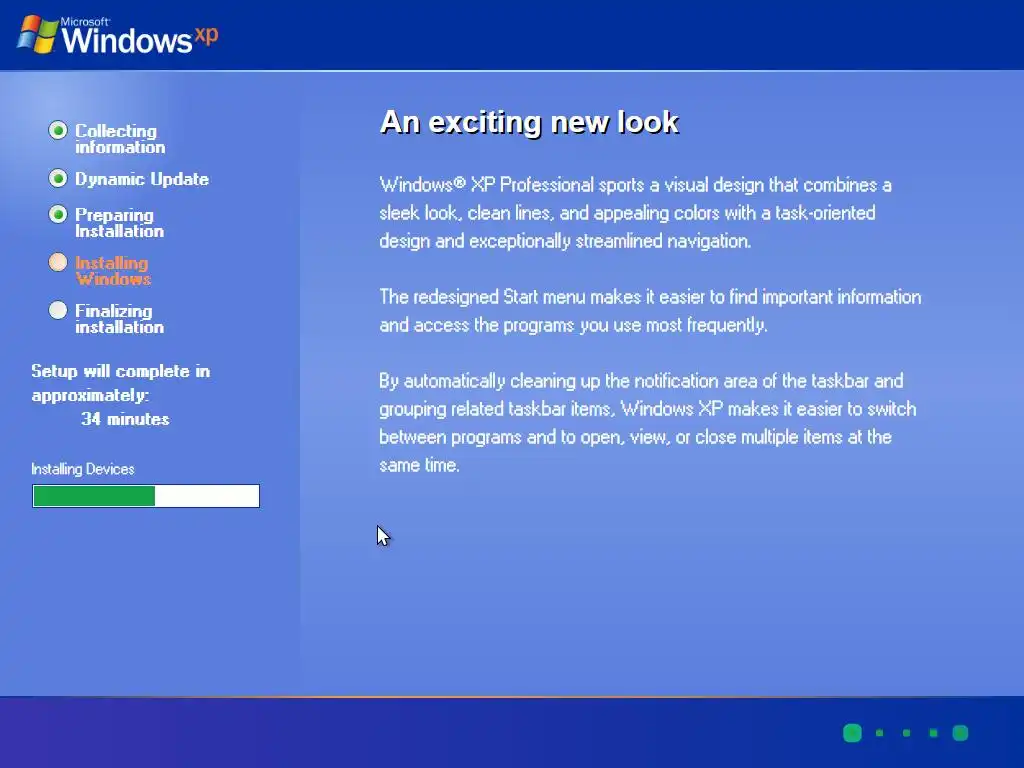The width and height of the screenshot is (1024, 768).
Task: Click the paragraph about cleaning up notification area
Action: [648, 423]
